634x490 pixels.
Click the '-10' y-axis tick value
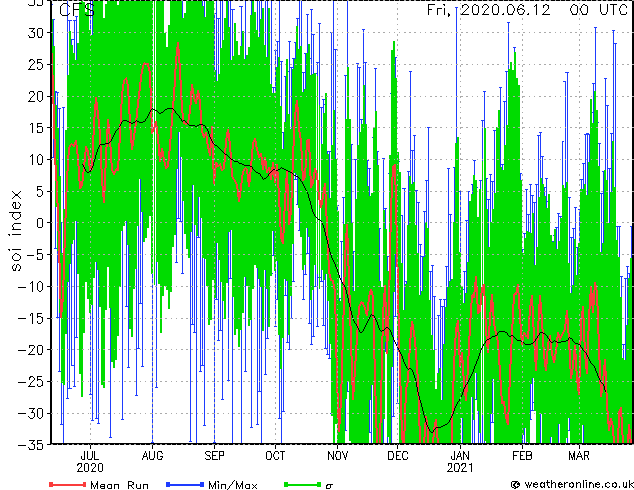32,286
